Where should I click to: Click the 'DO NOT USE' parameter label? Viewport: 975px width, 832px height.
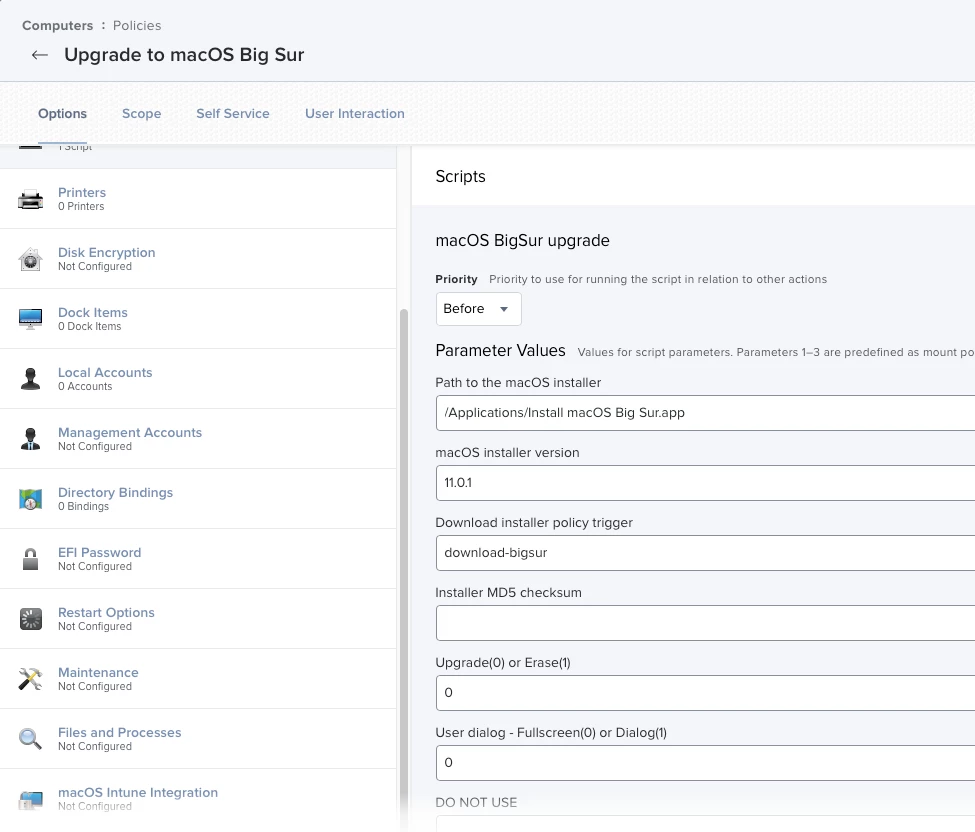[x=476, y=803]
